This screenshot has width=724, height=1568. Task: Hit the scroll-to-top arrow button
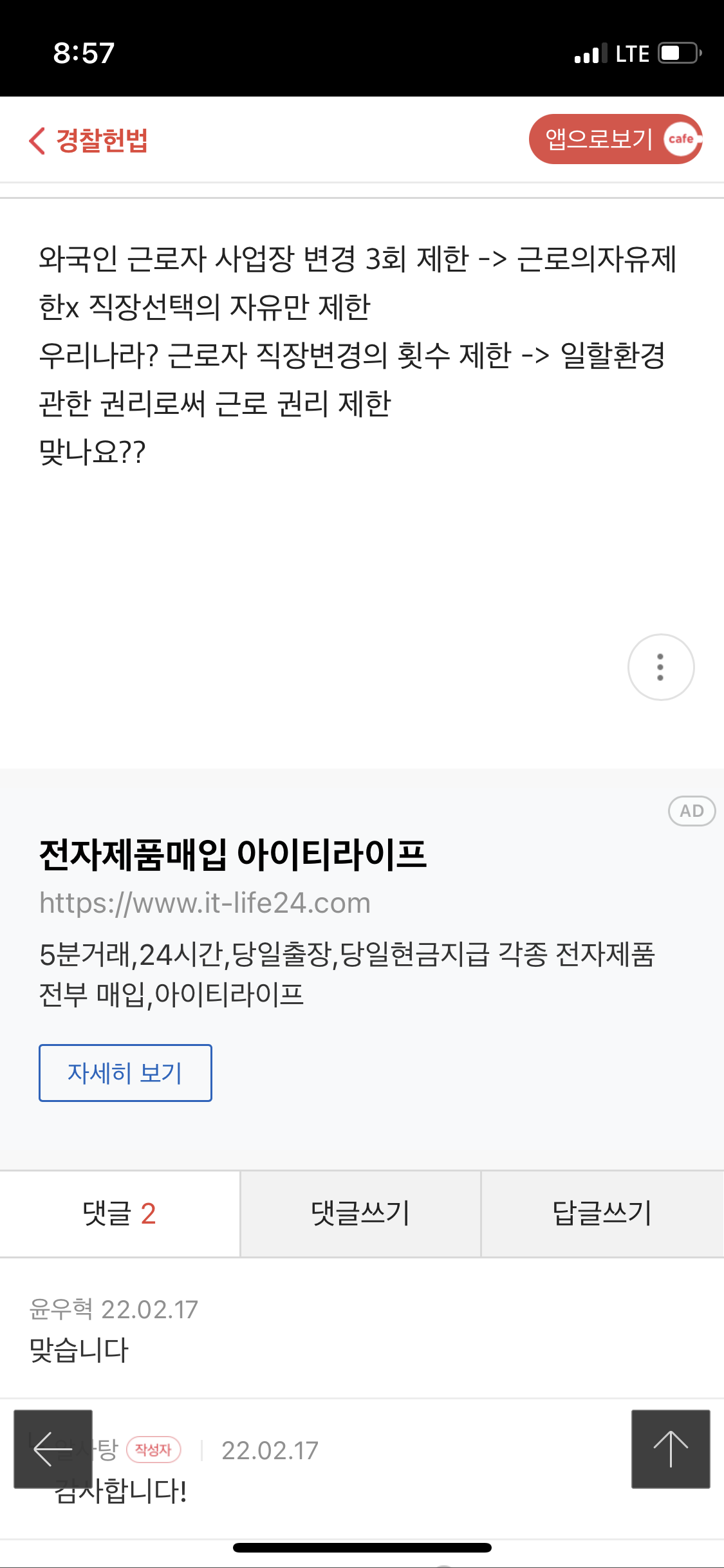pos(671,1449)
